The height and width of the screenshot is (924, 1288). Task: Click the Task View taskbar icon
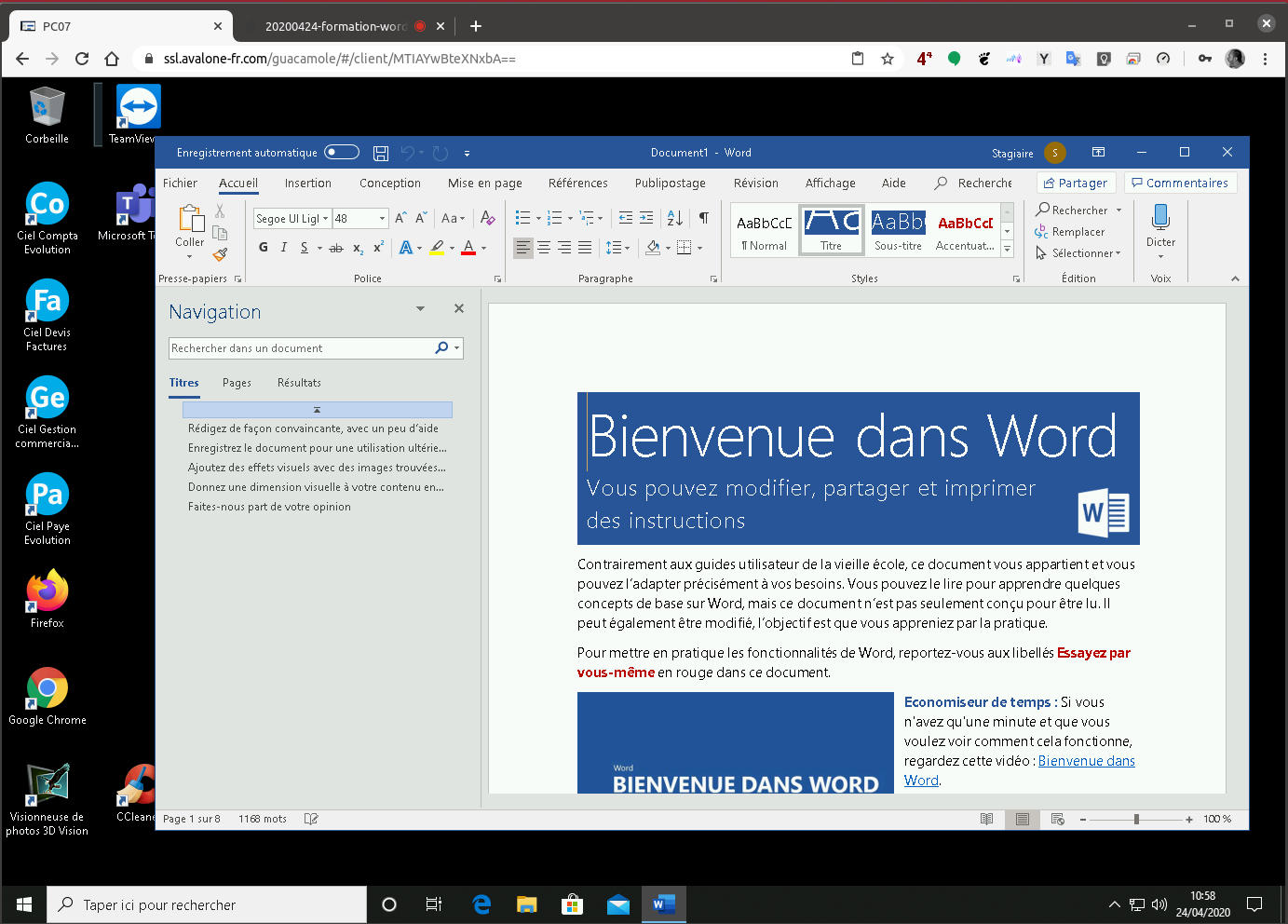(434, 904)
